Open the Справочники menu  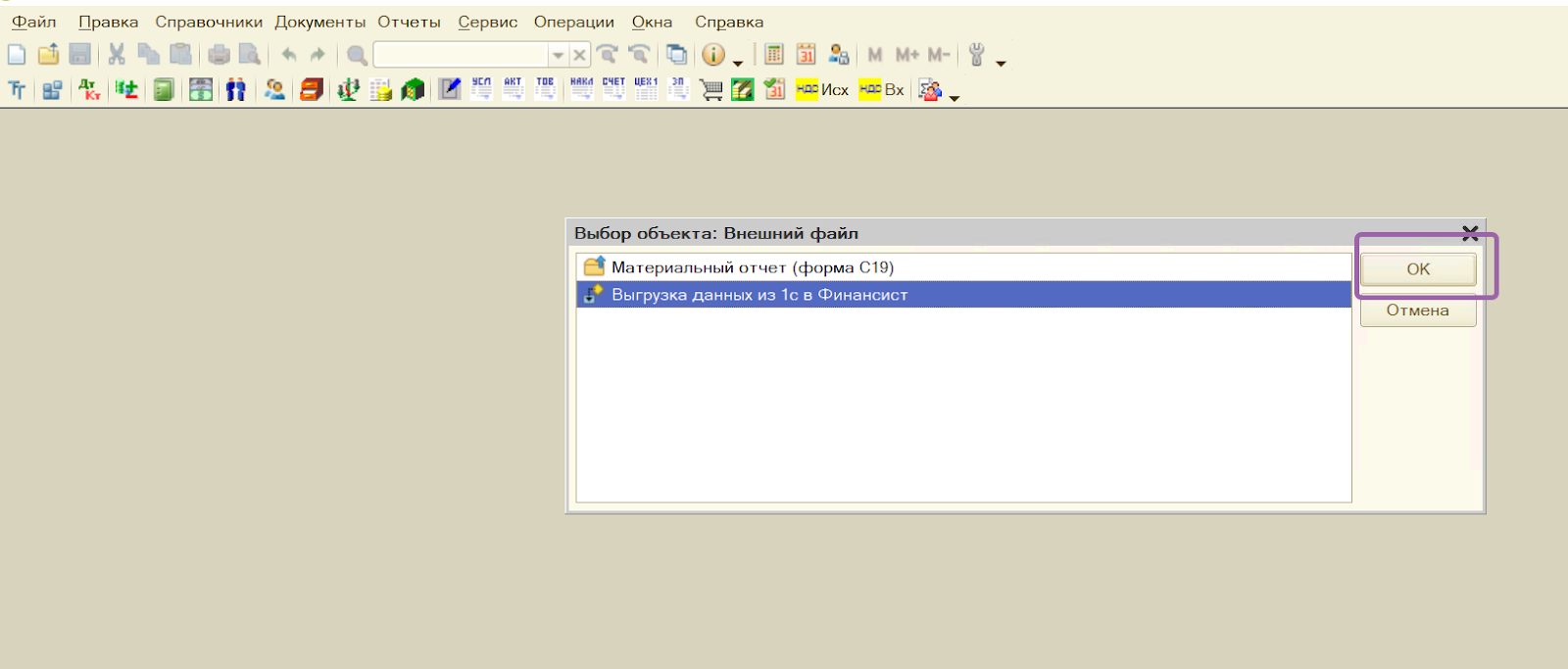pos(209,22)
